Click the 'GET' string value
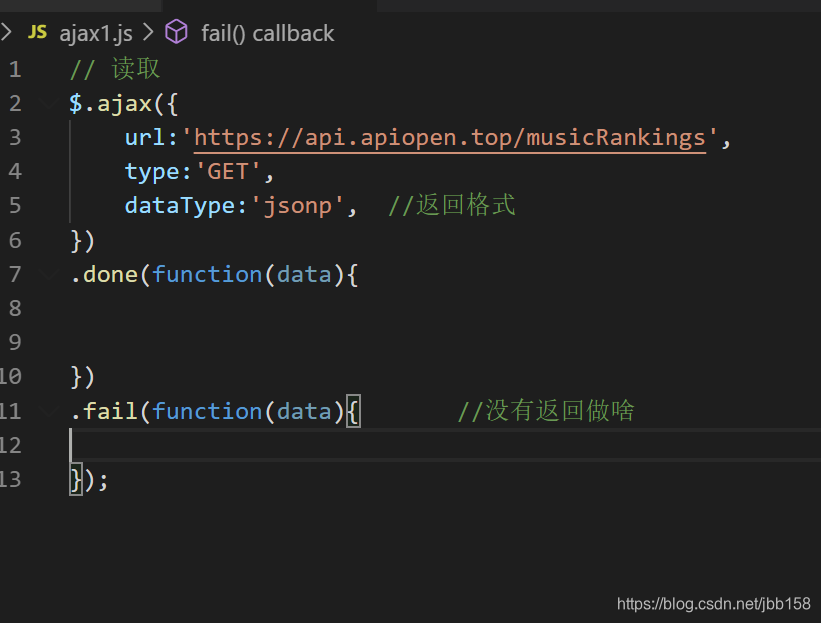Viewport: 821px width, 623px height. [x=228, y=172]
